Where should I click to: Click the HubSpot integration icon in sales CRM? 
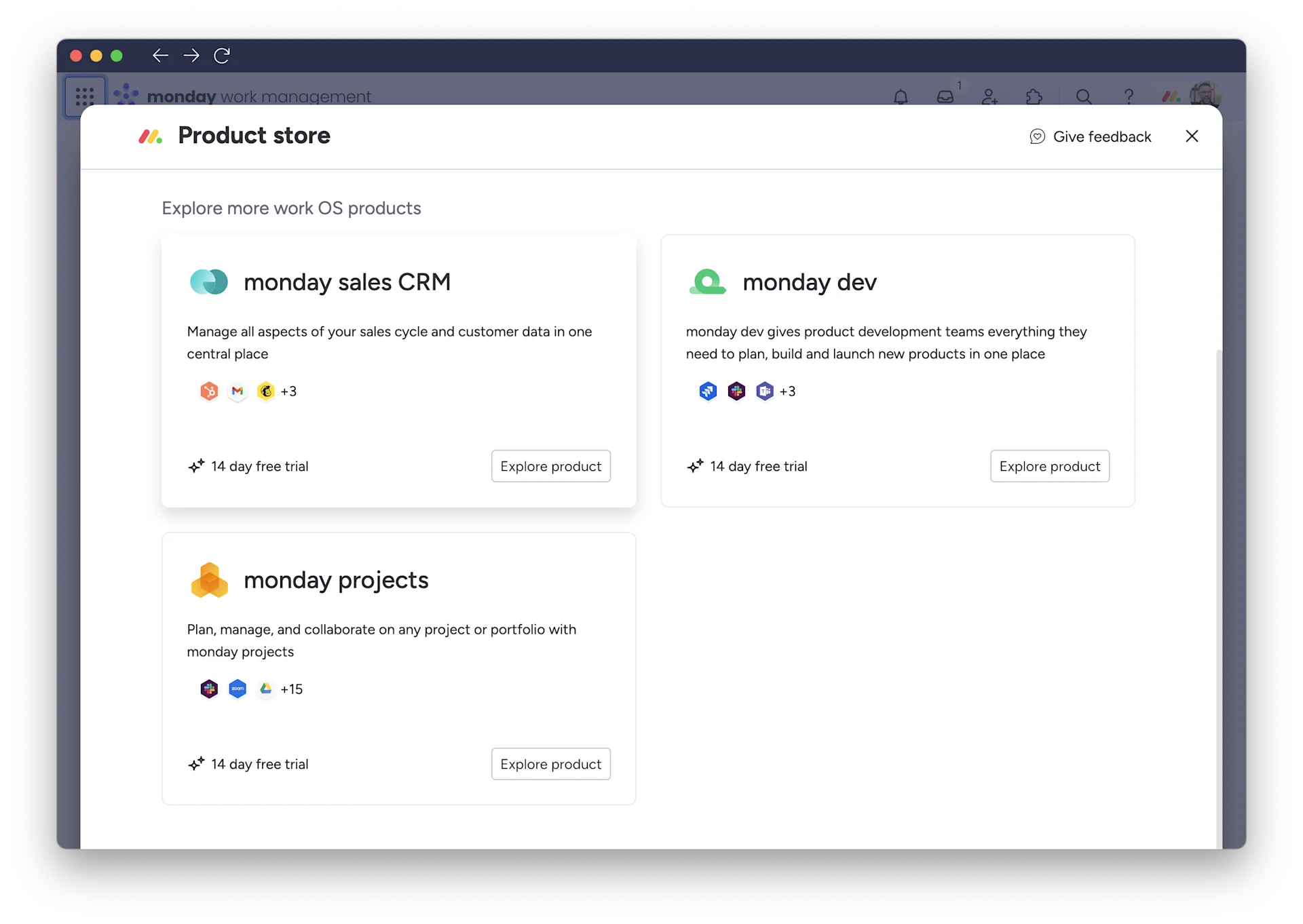pyautogui.click(x=209, y=391)
